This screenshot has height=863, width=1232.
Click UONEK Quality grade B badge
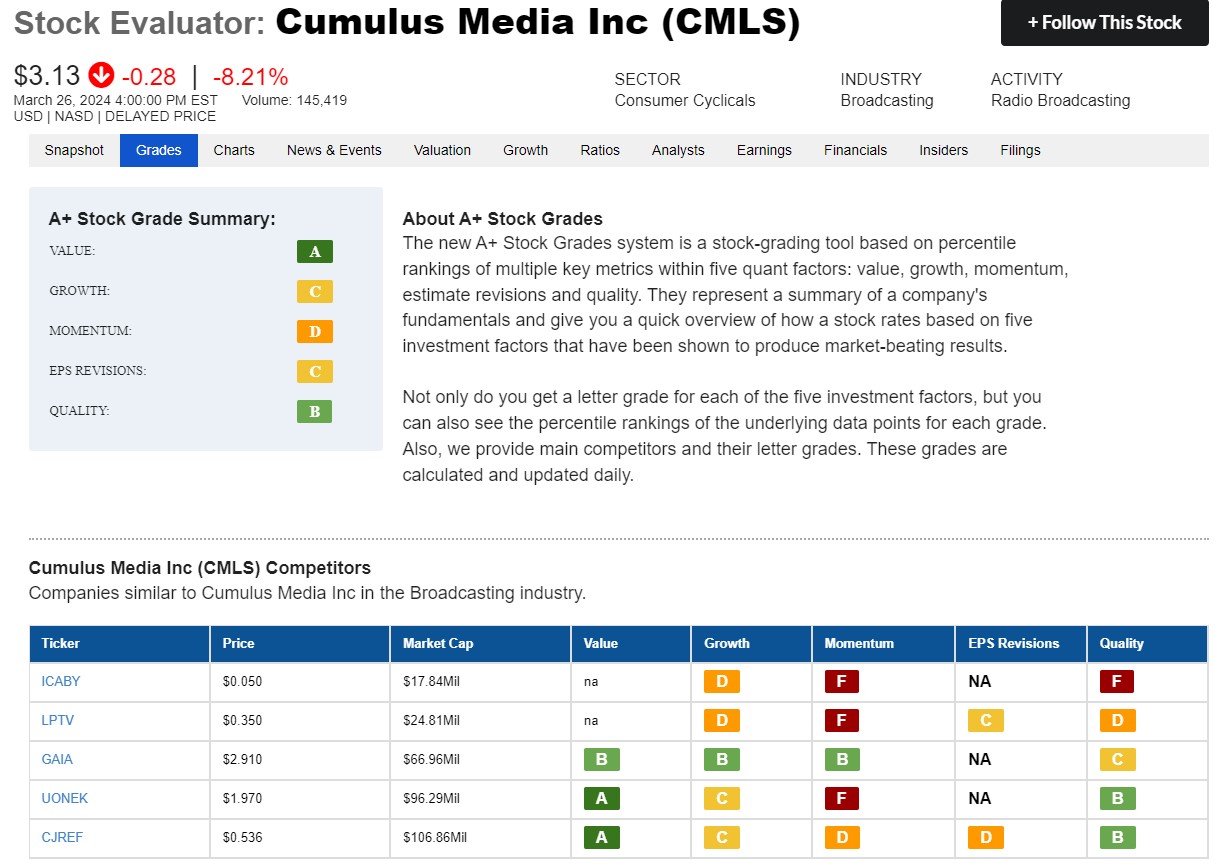click(1117, 799)
